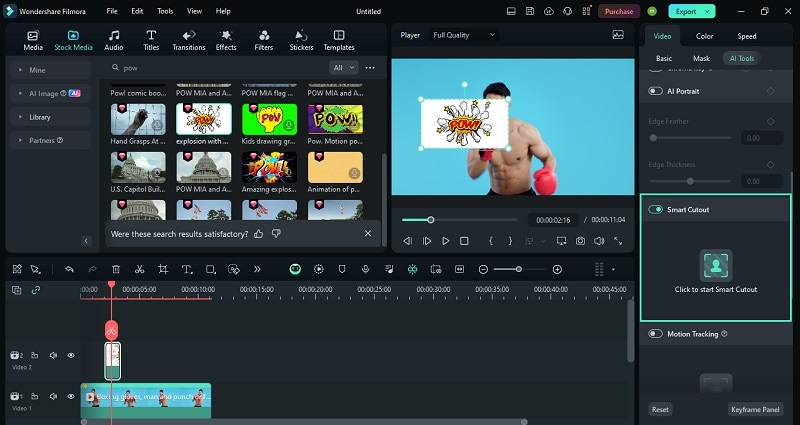Expand the Export button dropdown arrow

707,11
